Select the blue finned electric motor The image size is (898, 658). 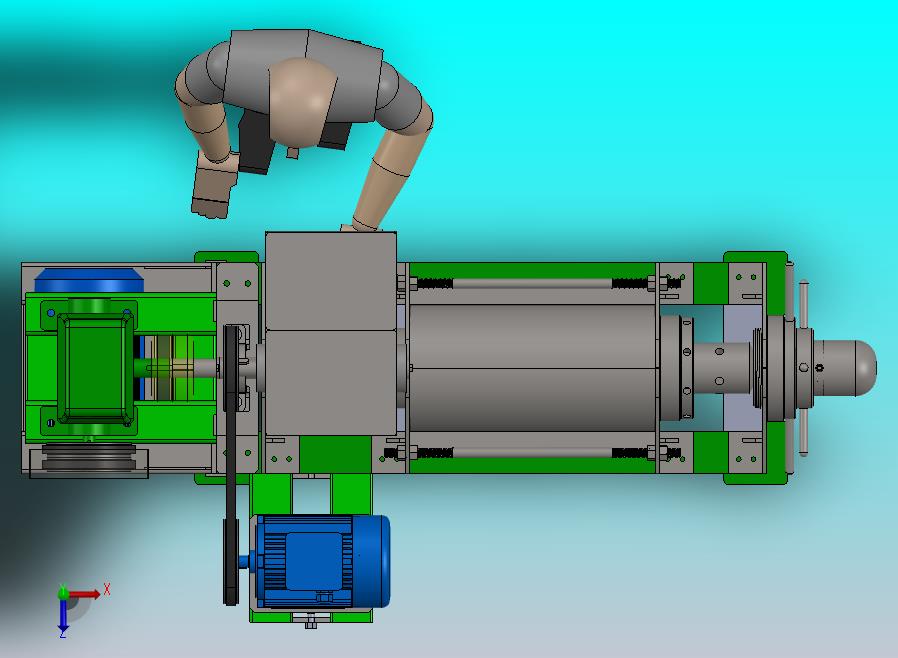pos(320,561)
